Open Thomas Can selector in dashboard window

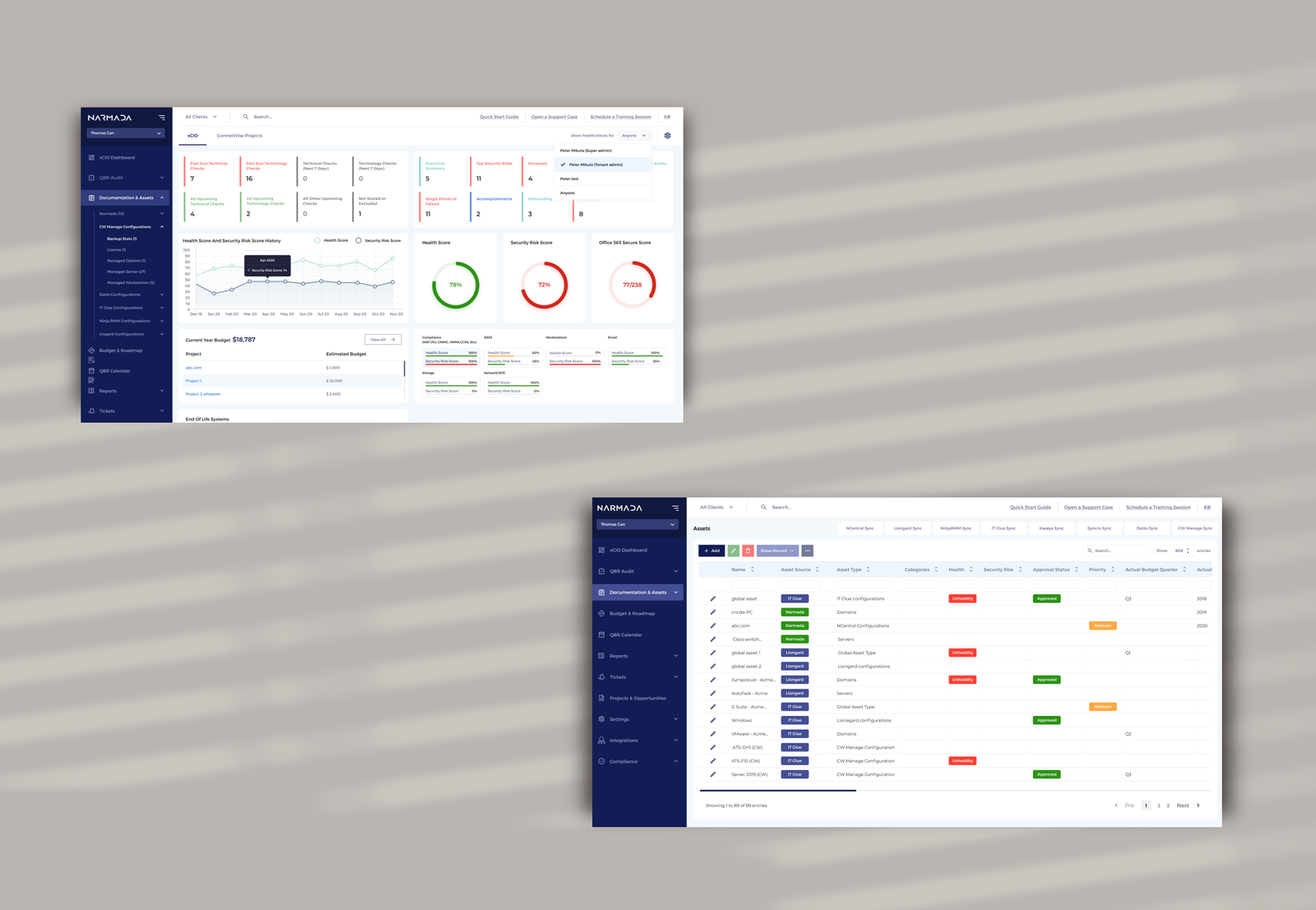(126, 132)
